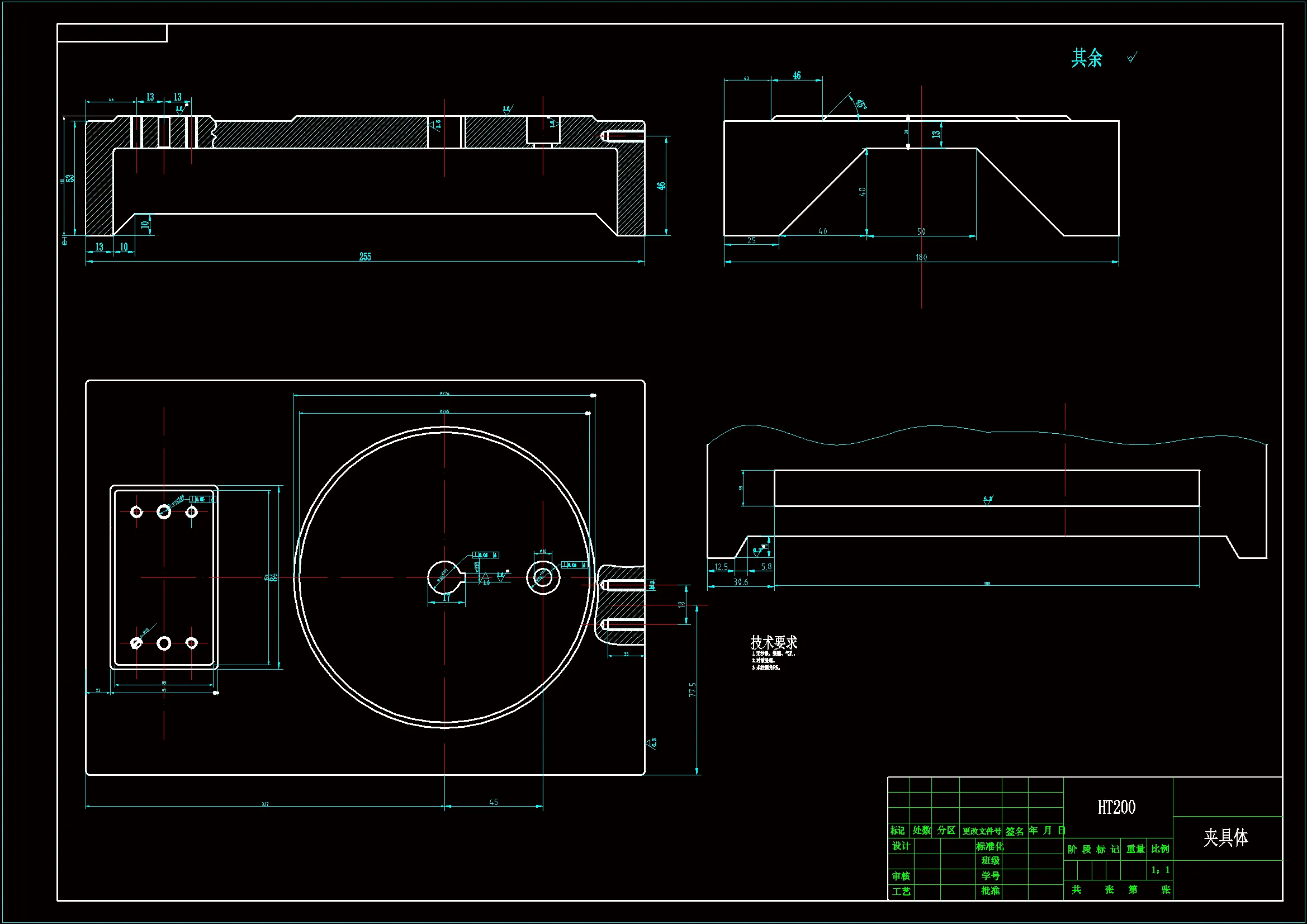Click the 0.05 perpendicularity tolerance frame near keyway
The image size is (1307, 924).
pos(486,555)
